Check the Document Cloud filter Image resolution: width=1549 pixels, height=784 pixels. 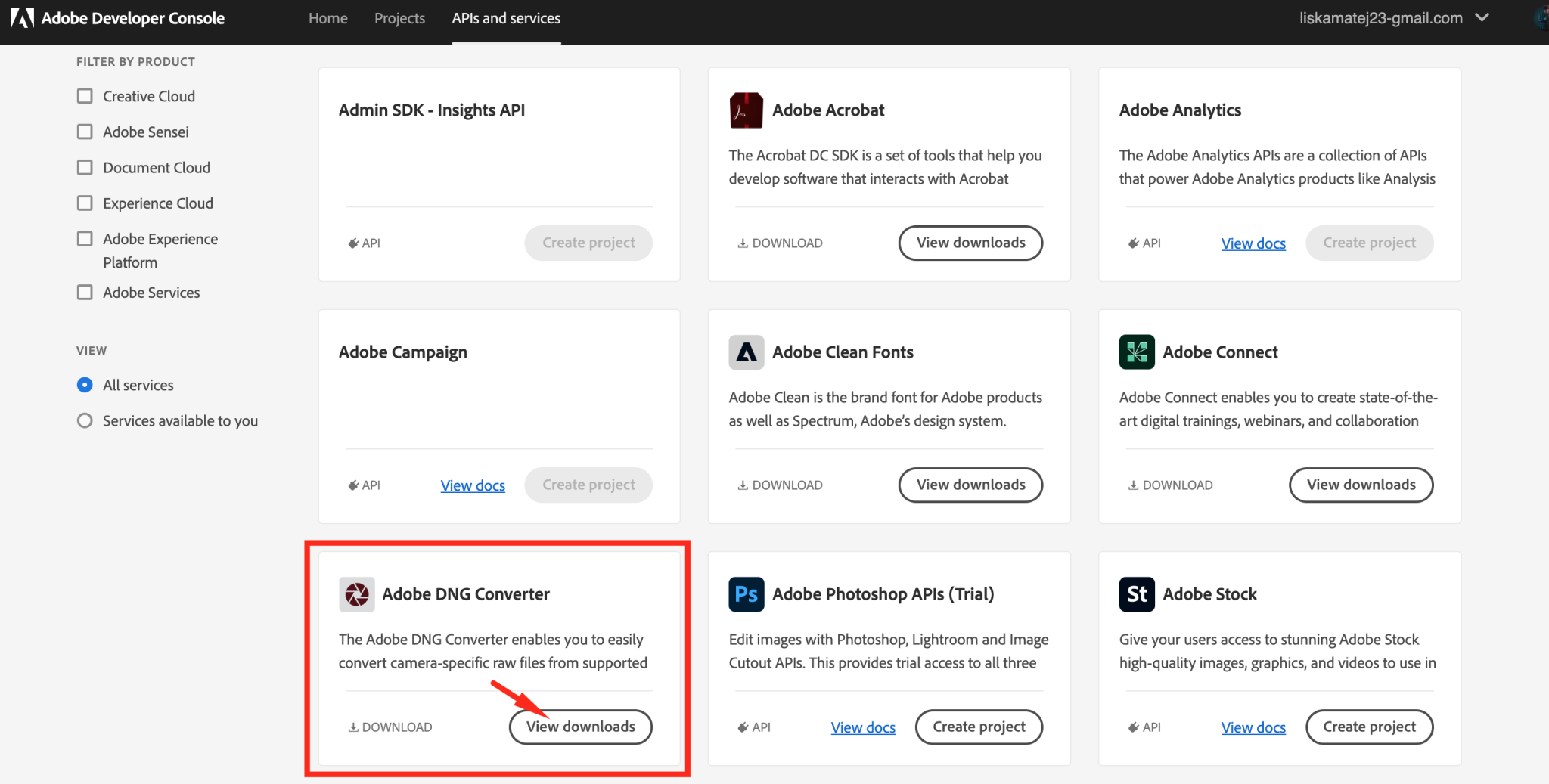point(85,167)
